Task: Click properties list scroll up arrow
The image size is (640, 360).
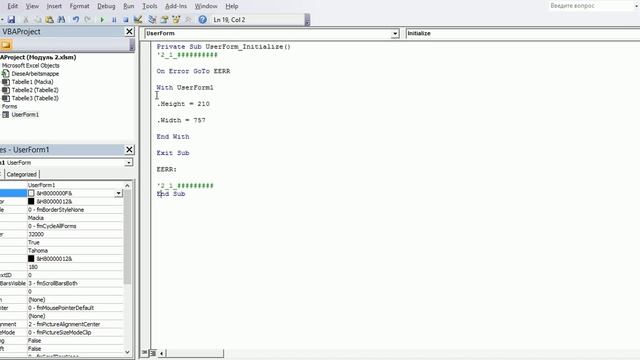Action: tap(127, 185)
